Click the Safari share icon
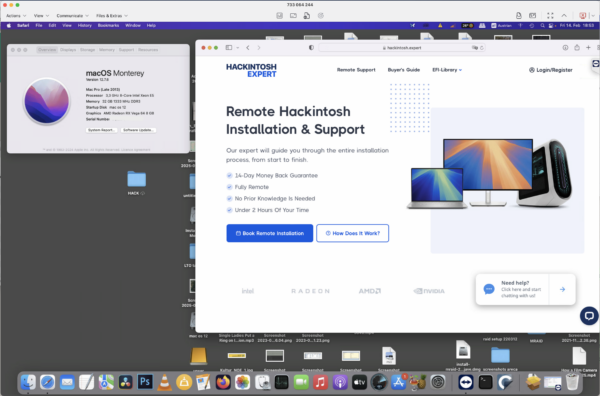Screen dimensions: 600x396 click(577, 47)
